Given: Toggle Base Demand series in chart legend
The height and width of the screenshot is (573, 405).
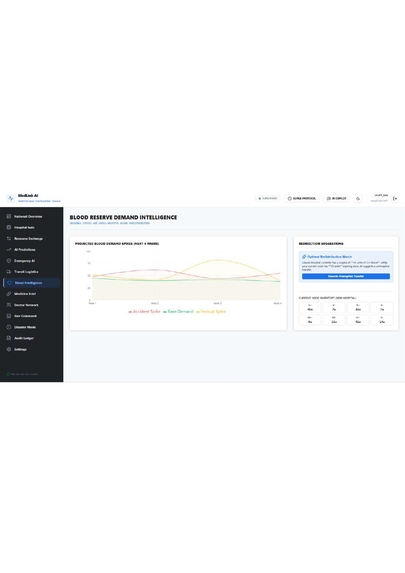Looking at the screenshot, I should pos(178,312).
